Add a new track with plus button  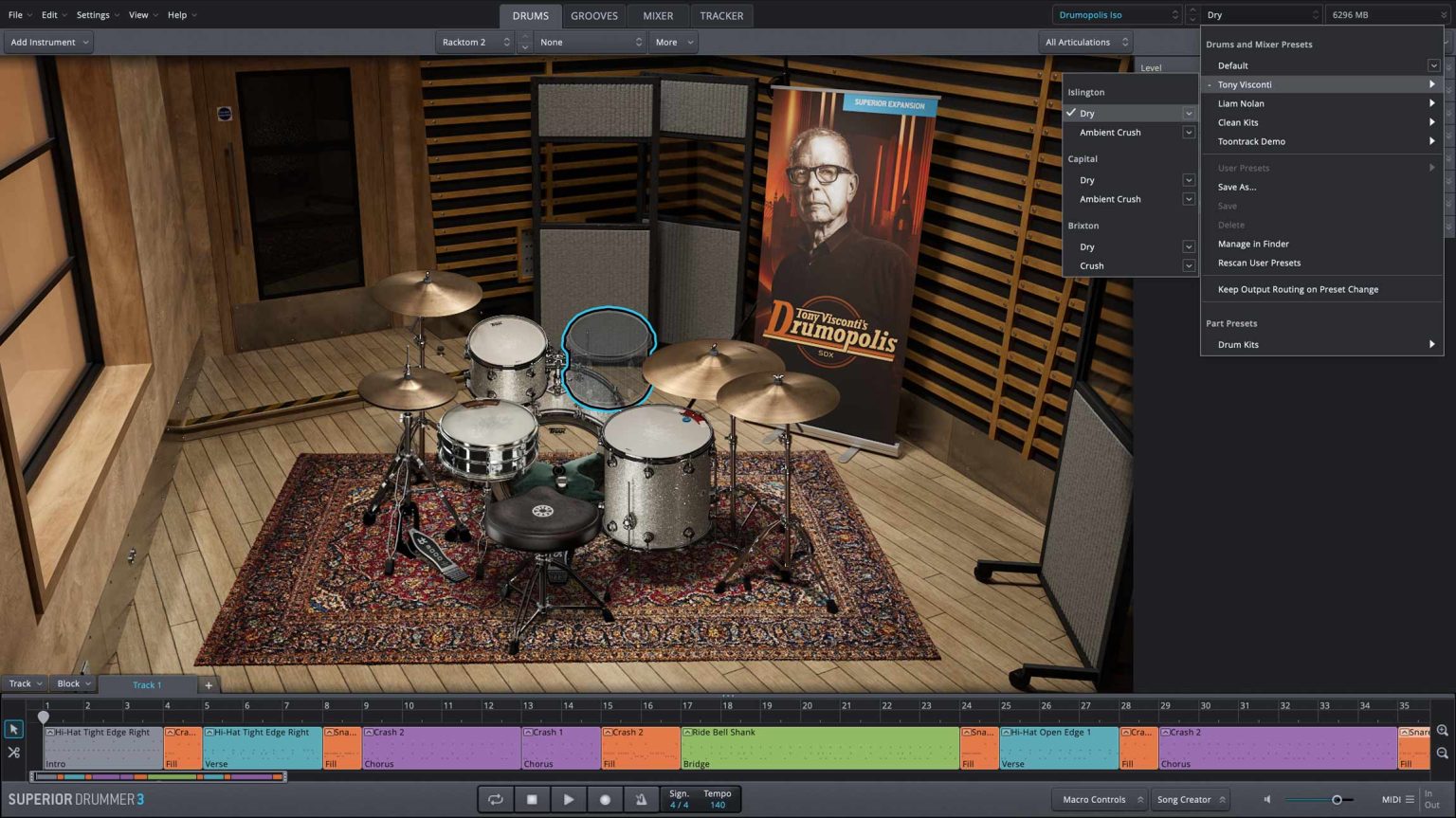(209, 684)
